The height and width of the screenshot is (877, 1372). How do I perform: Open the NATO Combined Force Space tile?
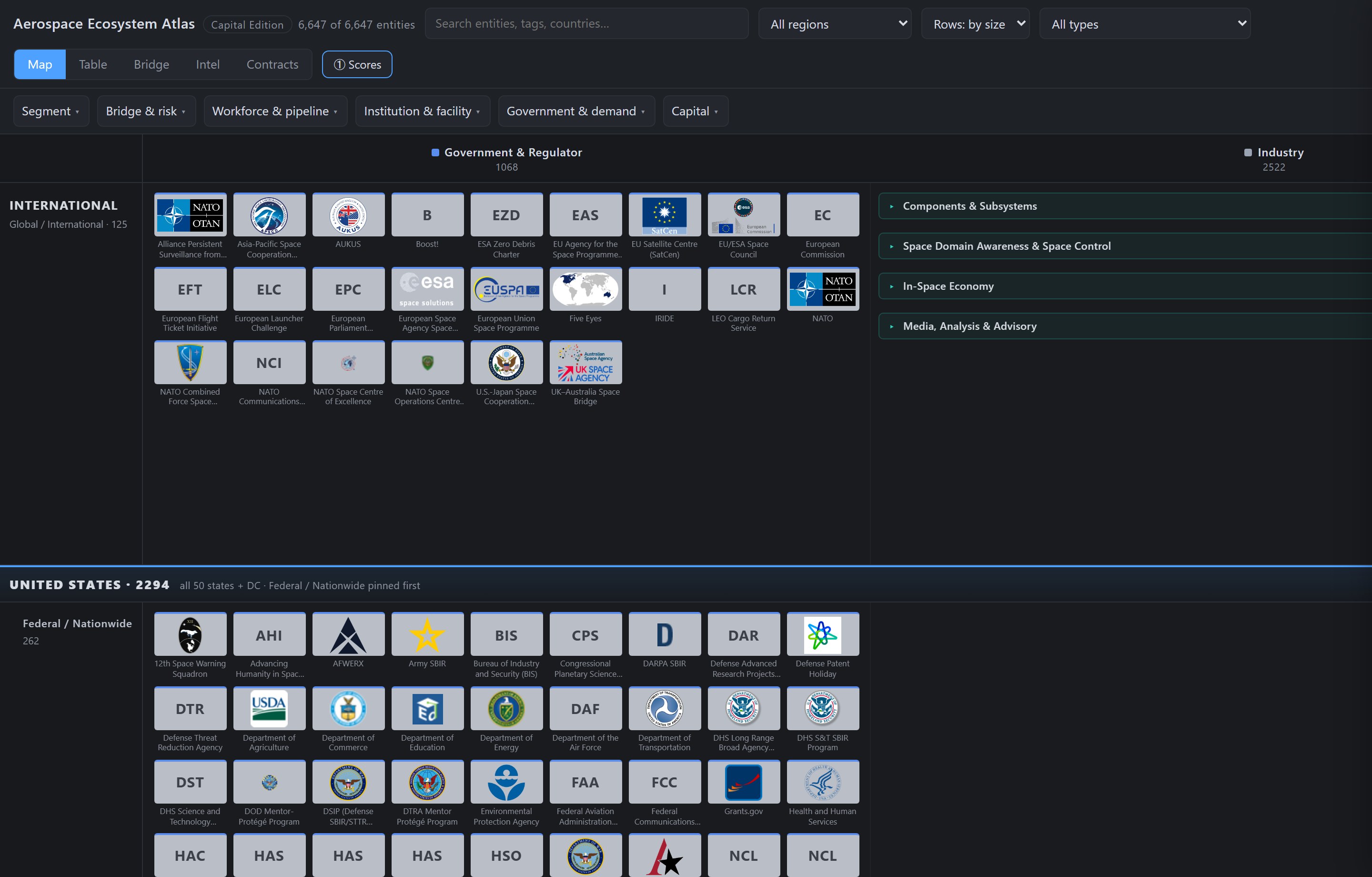[190, 363]
